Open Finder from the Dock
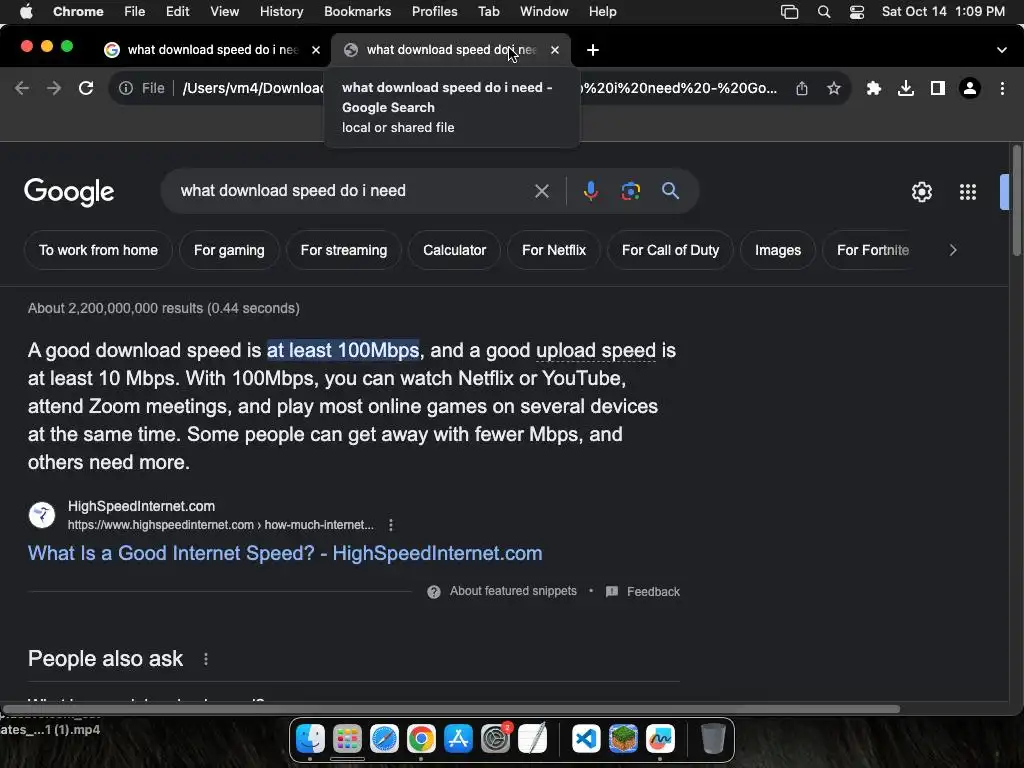This screenshot has width=1024, height=768. (x=310, y=739)
